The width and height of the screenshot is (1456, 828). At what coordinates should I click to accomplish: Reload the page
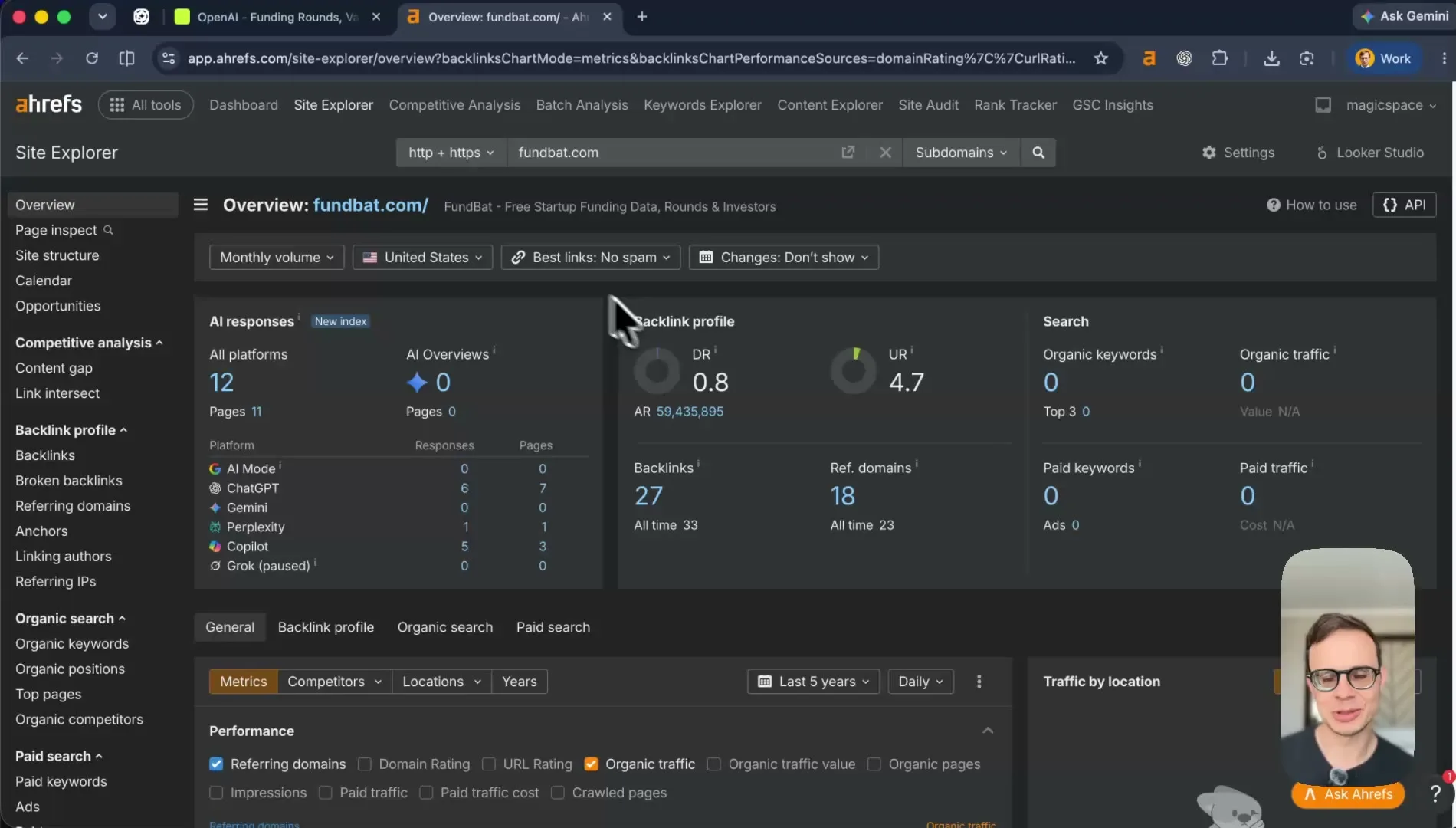(x=92, y=58)
